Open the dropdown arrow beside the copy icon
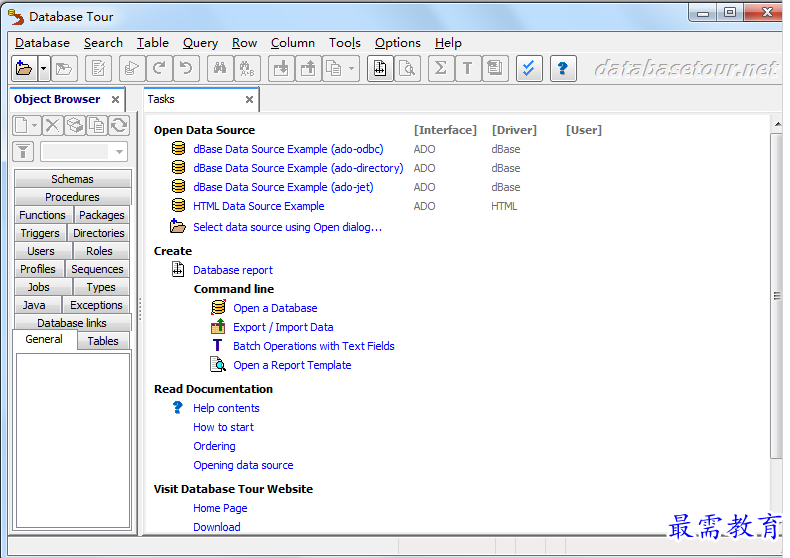Viewport: 790px width, 558px height. 352,68
